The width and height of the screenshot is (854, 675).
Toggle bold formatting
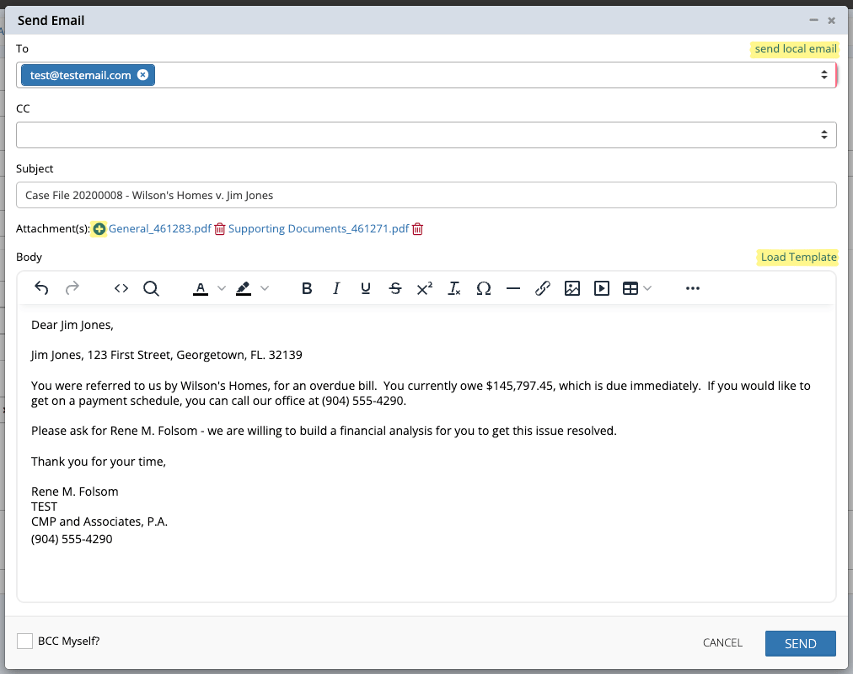pos(307,288)
